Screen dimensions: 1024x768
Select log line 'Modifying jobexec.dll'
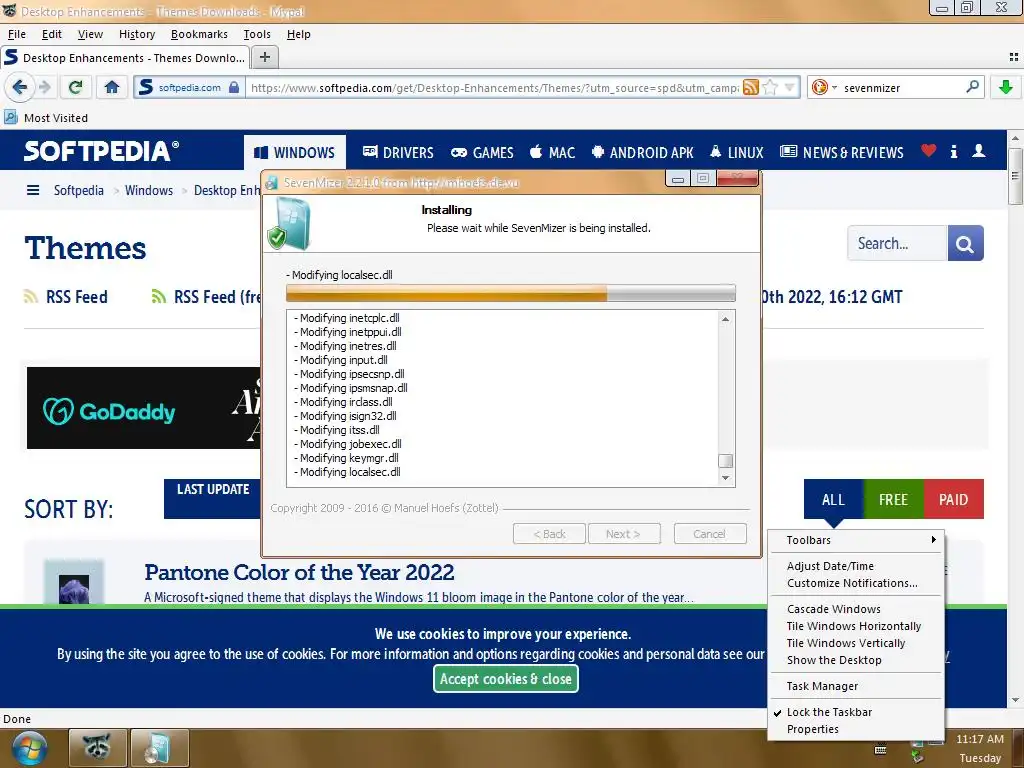[347, 443]
